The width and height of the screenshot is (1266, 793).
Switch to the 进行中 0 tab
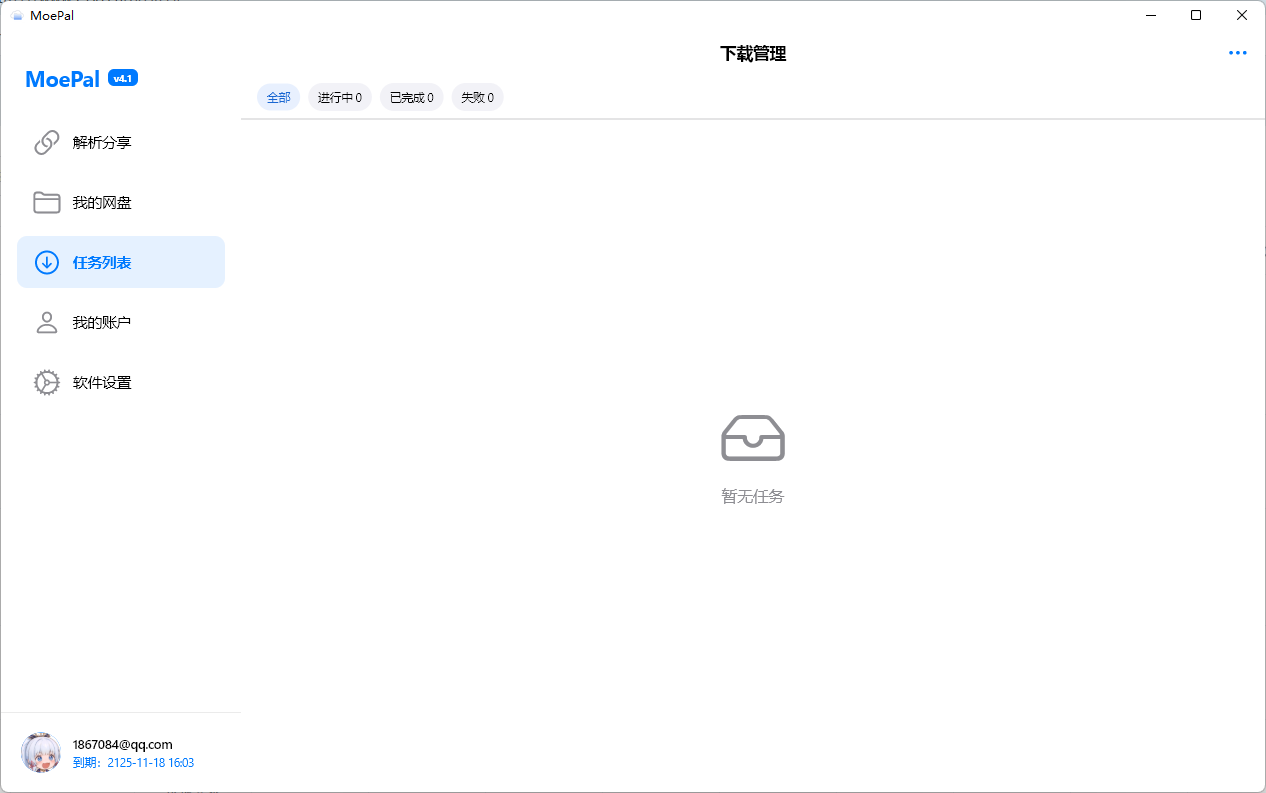pos(340,97)
